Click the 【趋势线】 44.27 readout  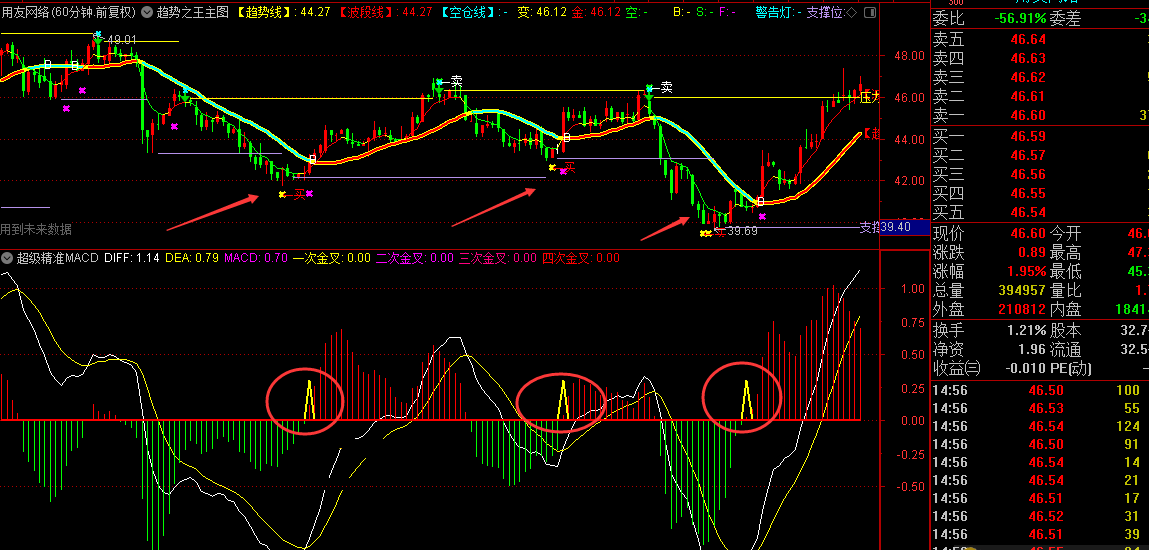tap(283, 12)
